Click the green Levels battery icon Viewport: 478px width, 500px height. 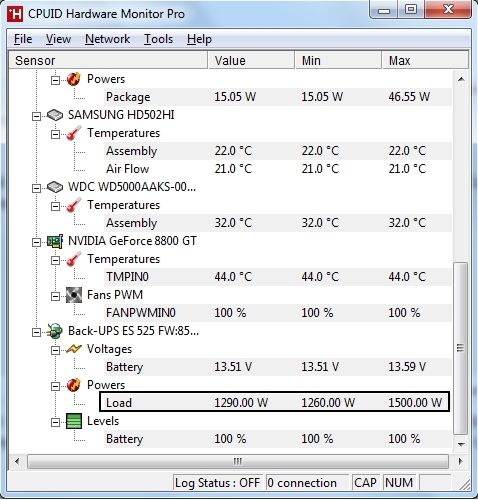74,421
